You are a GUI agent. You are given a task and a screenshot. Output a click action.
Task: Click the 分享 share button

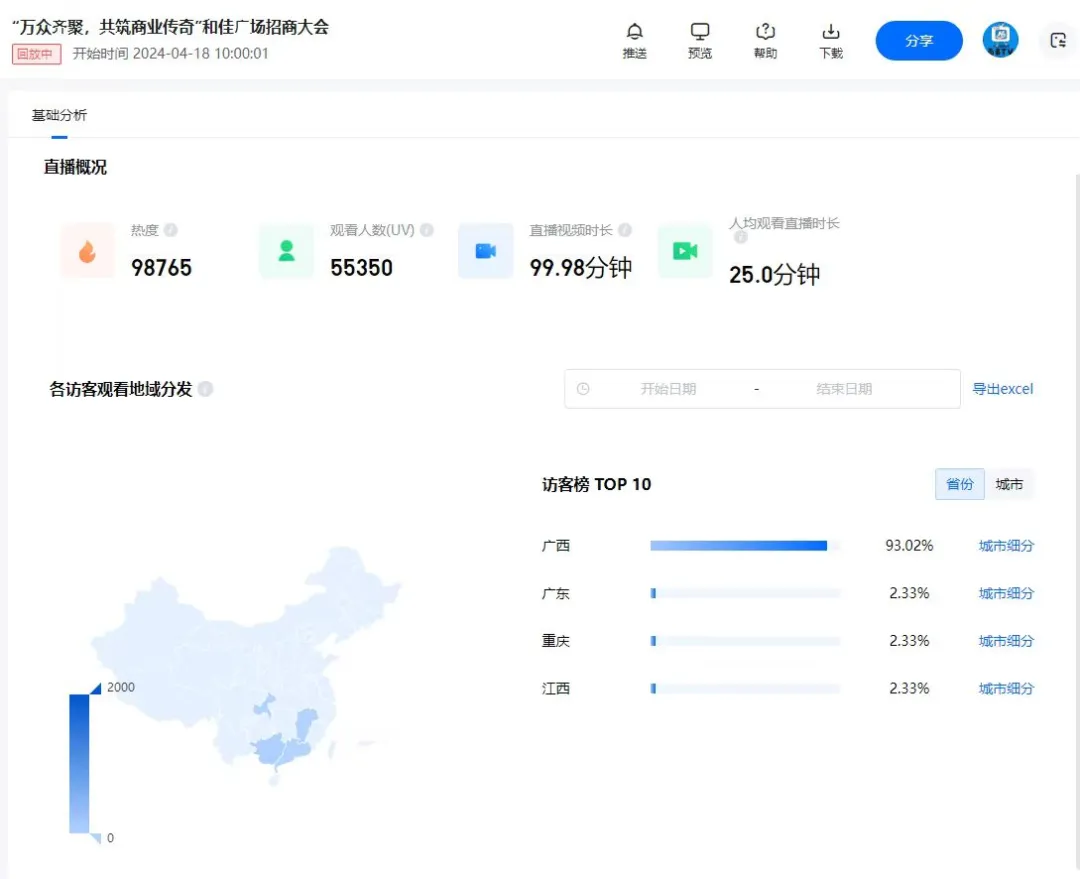pos(918,40)
